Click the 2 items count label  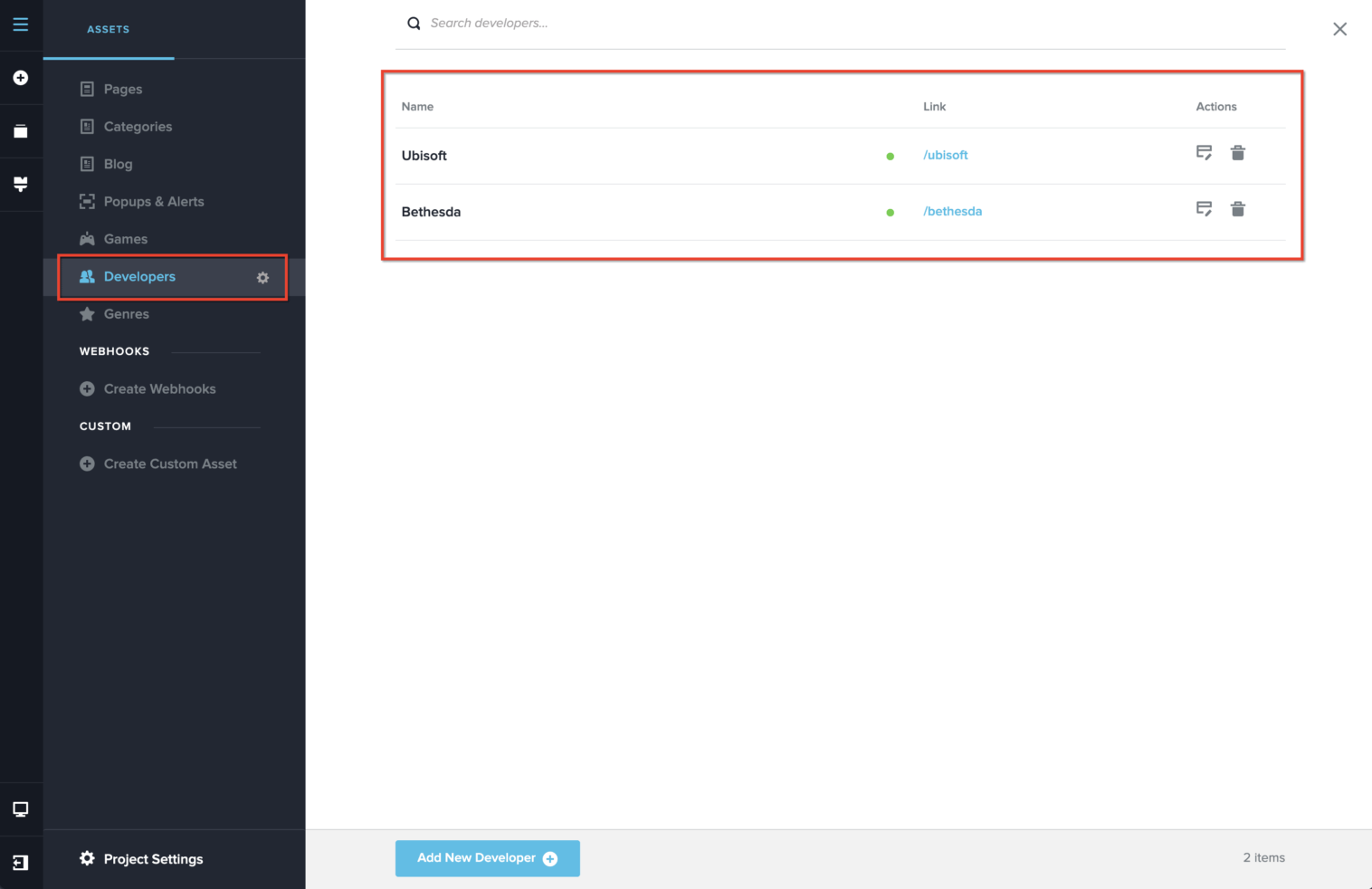coord(1264,858)
